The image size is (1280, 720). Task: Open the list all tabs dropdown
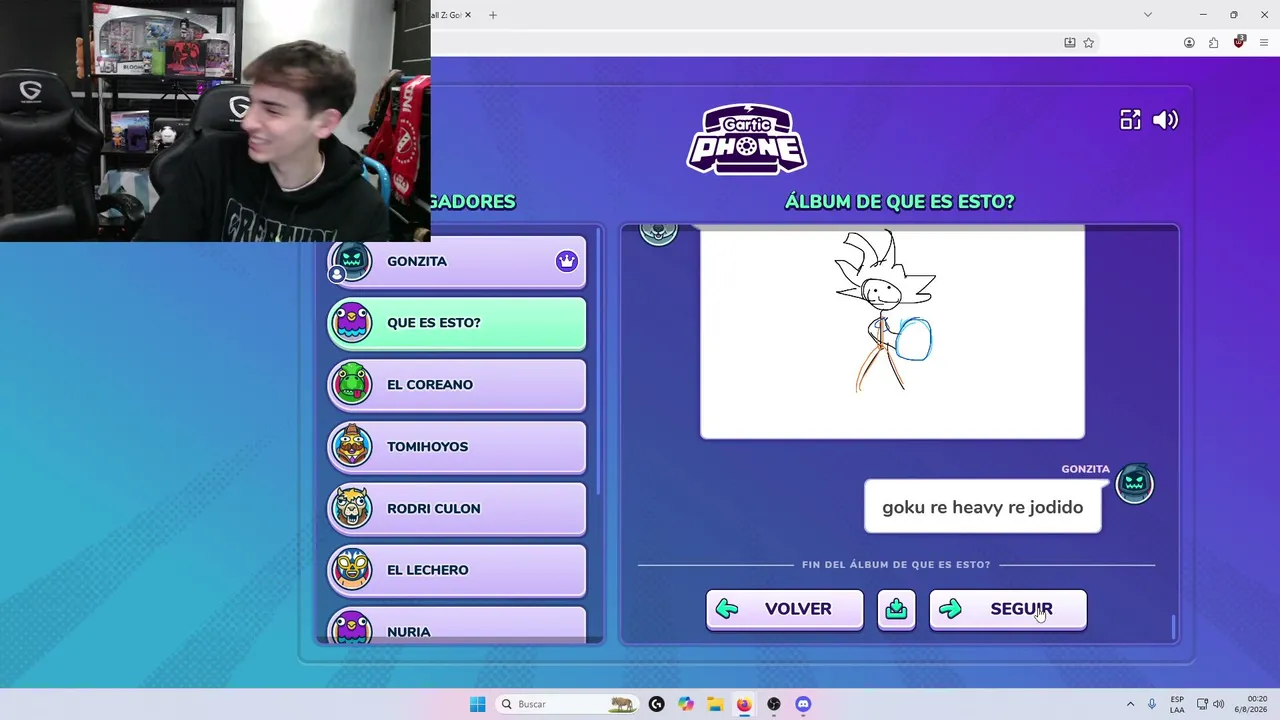[1148, 15]
